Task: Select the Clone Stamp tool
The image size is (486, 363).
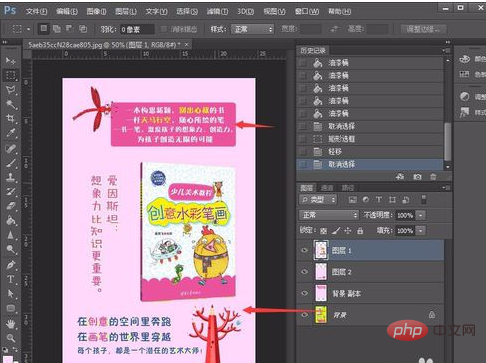Action: [11, 177]
